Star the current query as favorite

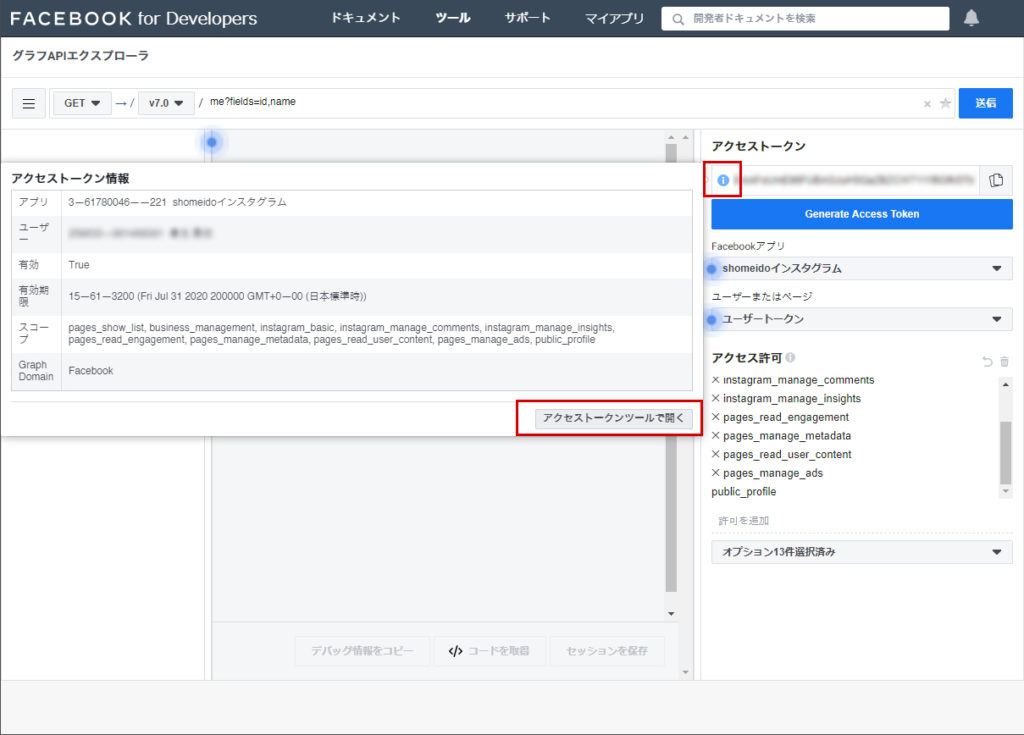tap(945, 103)
